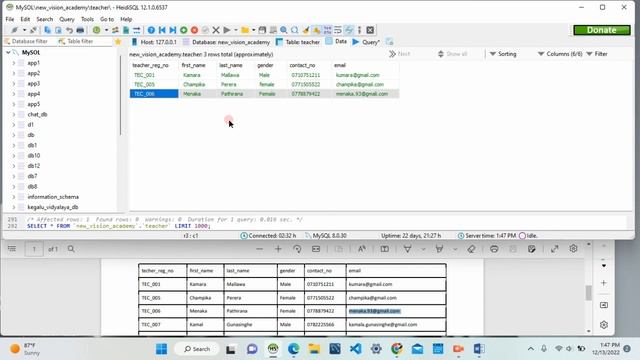Click the PDF page number input box
640x360 pixels.
tap(34, 249)
